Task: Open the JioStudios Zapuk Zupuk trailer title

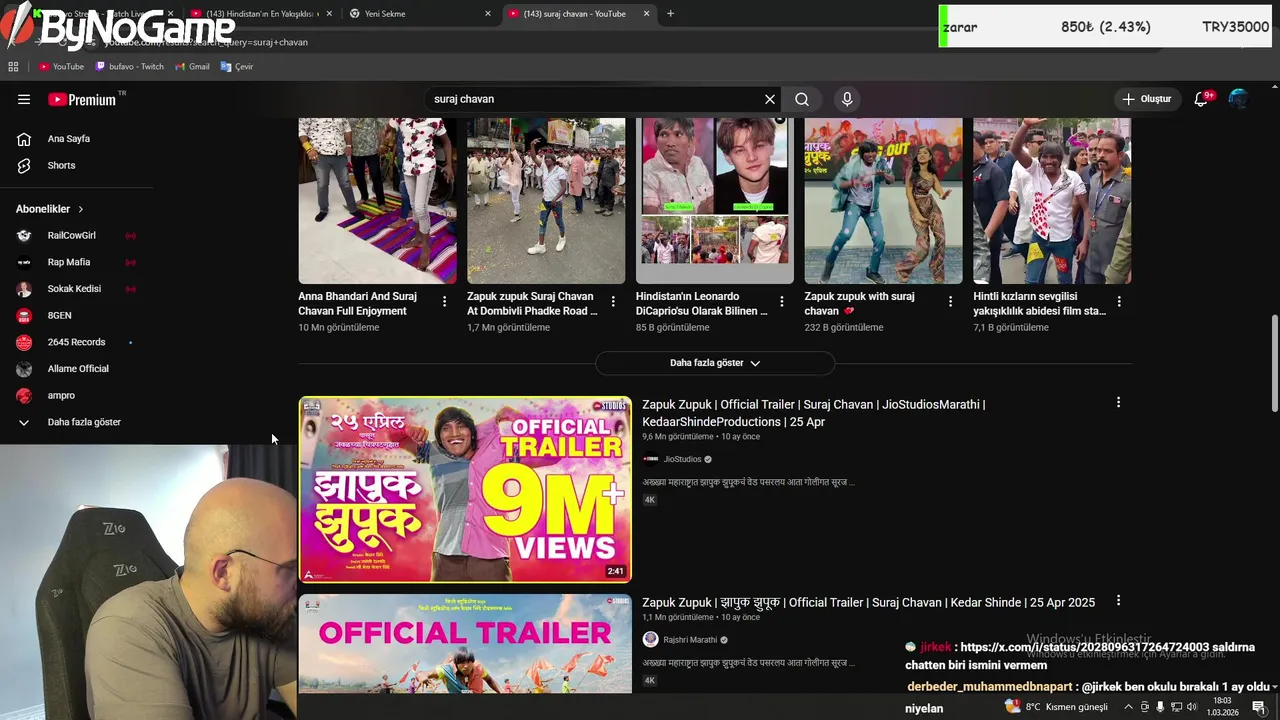Action: (814, 413)
